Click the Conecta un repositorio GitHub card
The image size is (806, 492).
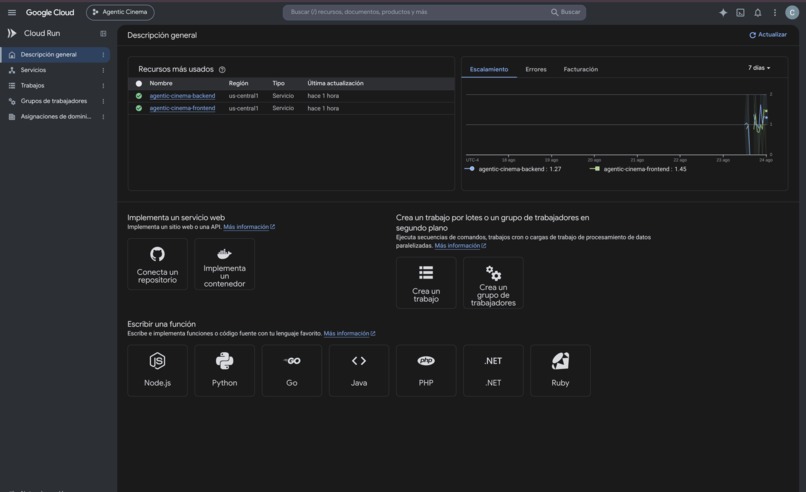point(157,264)
